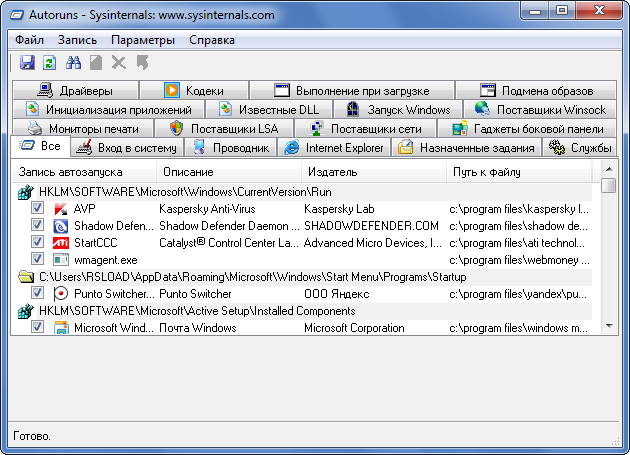
Task: Open the Параметры menu
Action: click(143, 40)
